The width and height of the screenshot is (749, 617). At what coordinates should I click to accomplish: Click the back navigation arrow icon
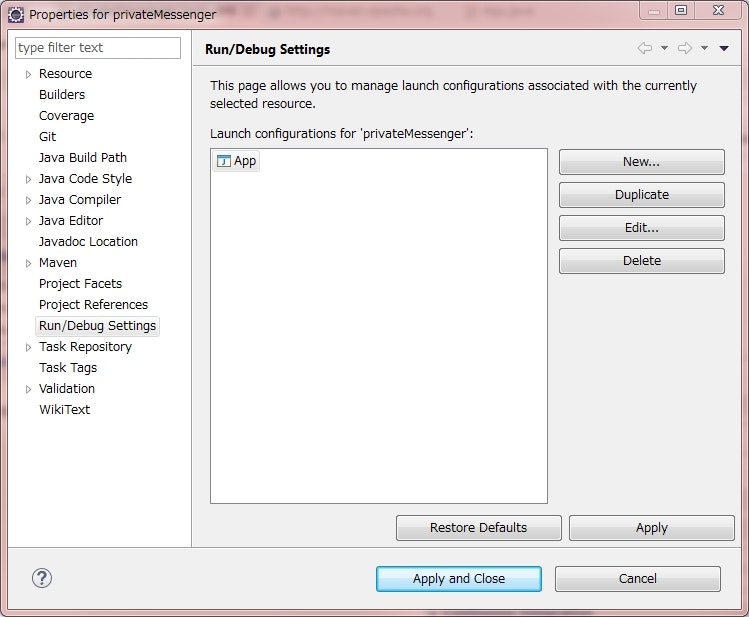point(644,48)
